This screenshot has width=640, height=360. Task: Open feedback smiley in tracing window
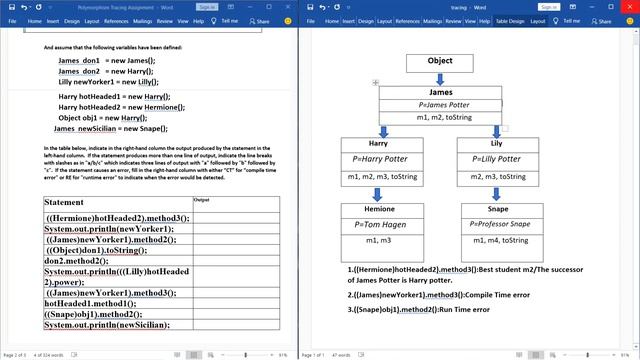coord(630,21)
